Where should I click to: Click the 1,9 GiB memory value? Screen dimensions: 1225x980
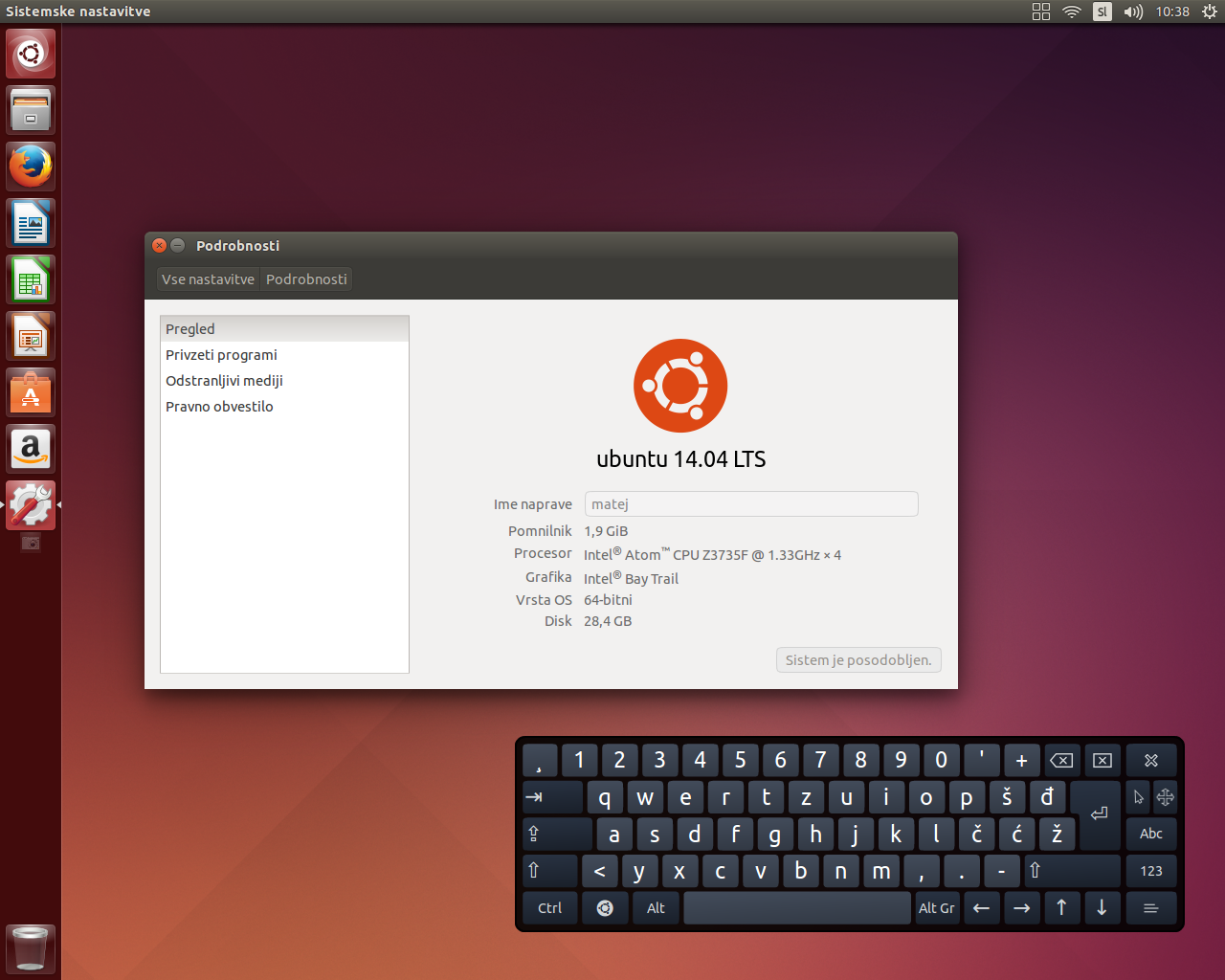pos(606,531)
